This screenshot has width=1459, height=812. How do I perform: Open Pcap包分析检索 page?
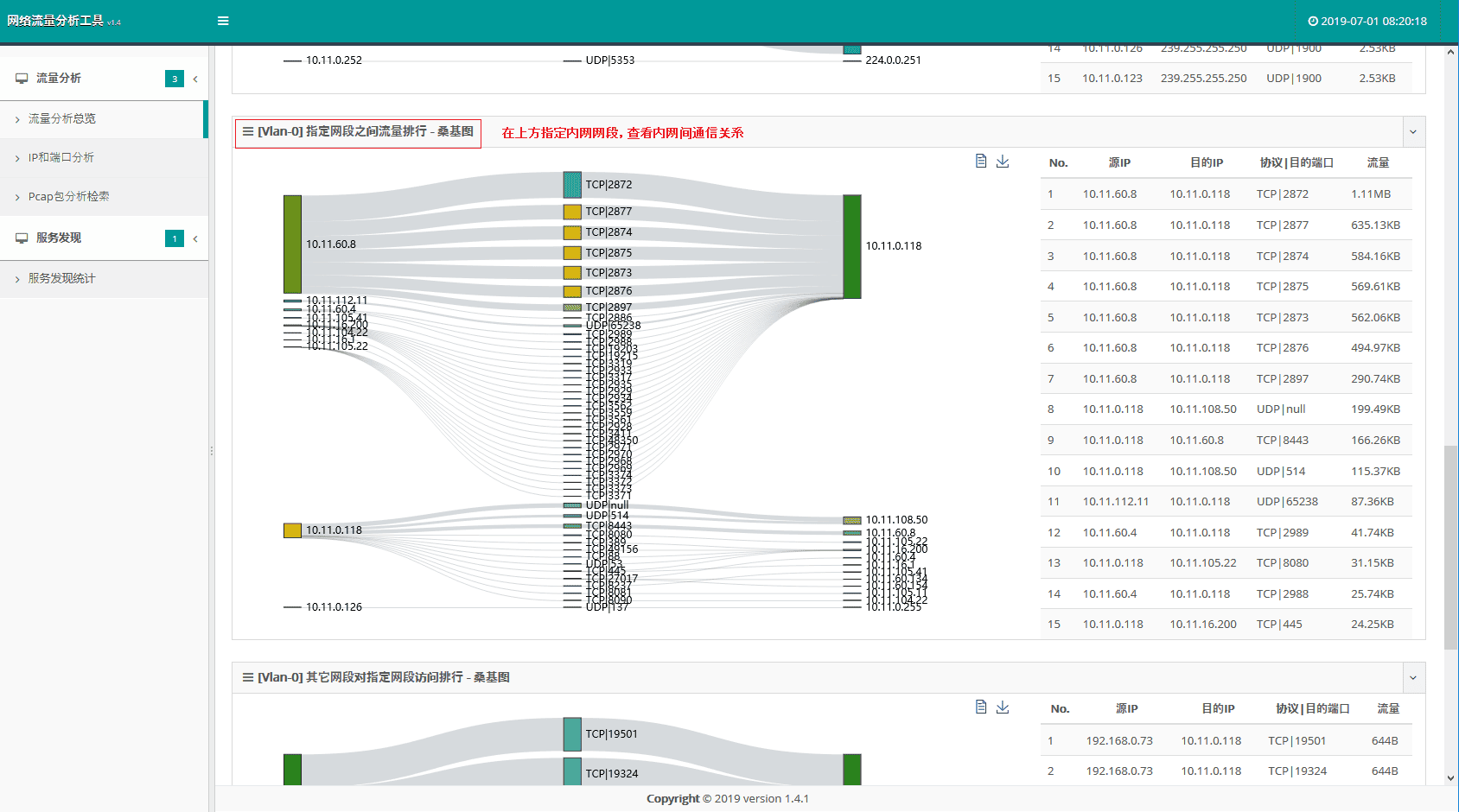click(69, 197)
